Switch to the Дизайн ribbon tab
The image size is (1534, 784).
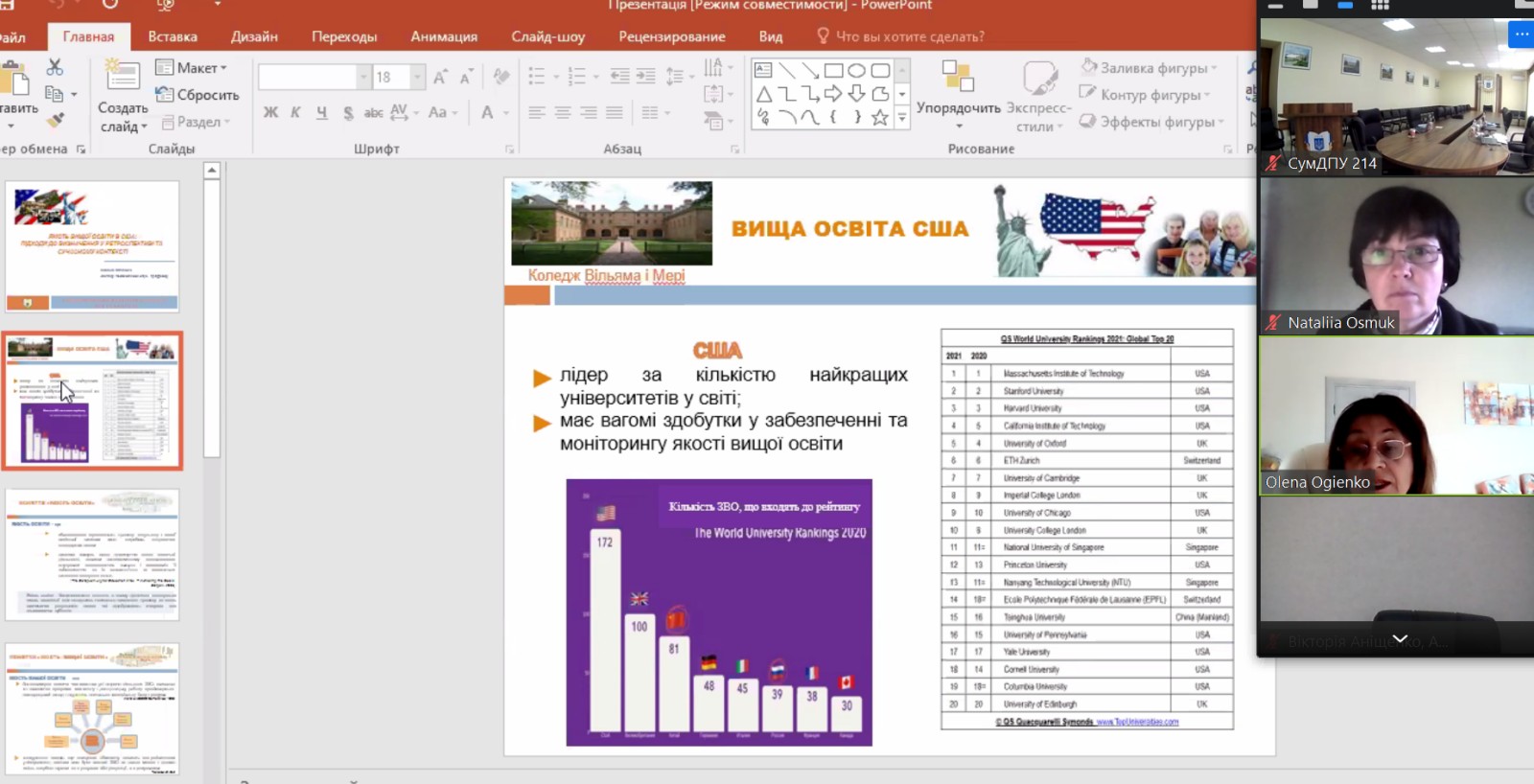[254, 36]
